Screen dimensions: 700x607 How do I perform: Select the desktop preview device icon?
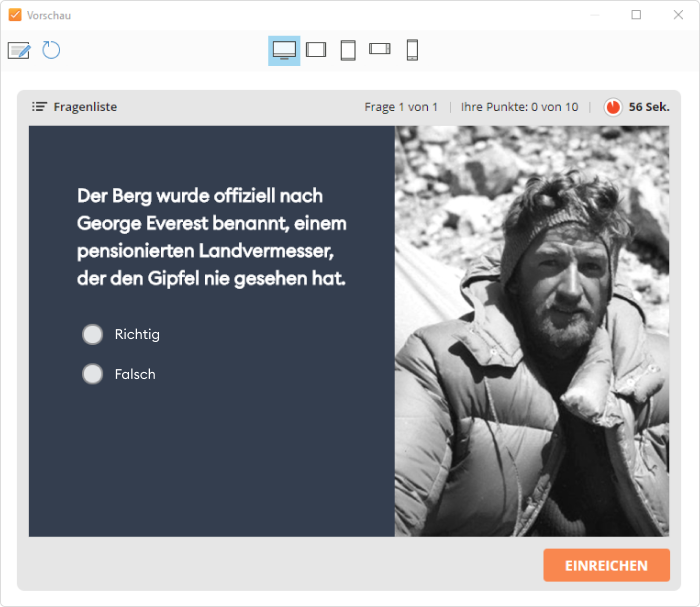pos(284,50)
